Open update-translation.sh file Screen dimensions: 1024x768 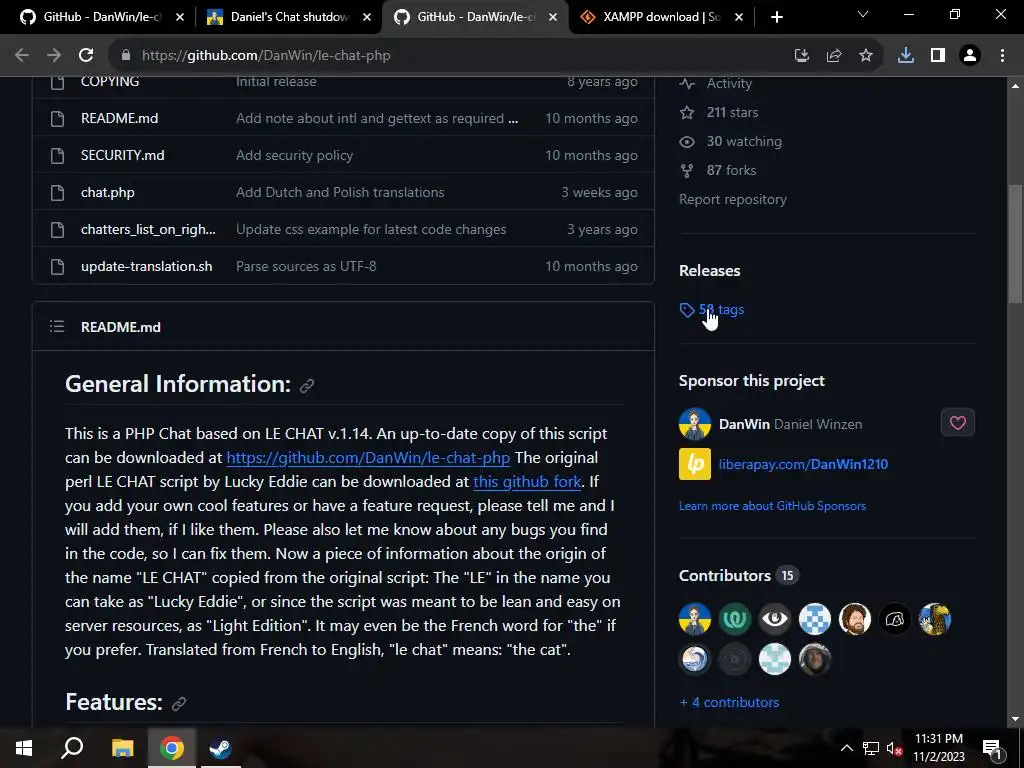[146, 266]
